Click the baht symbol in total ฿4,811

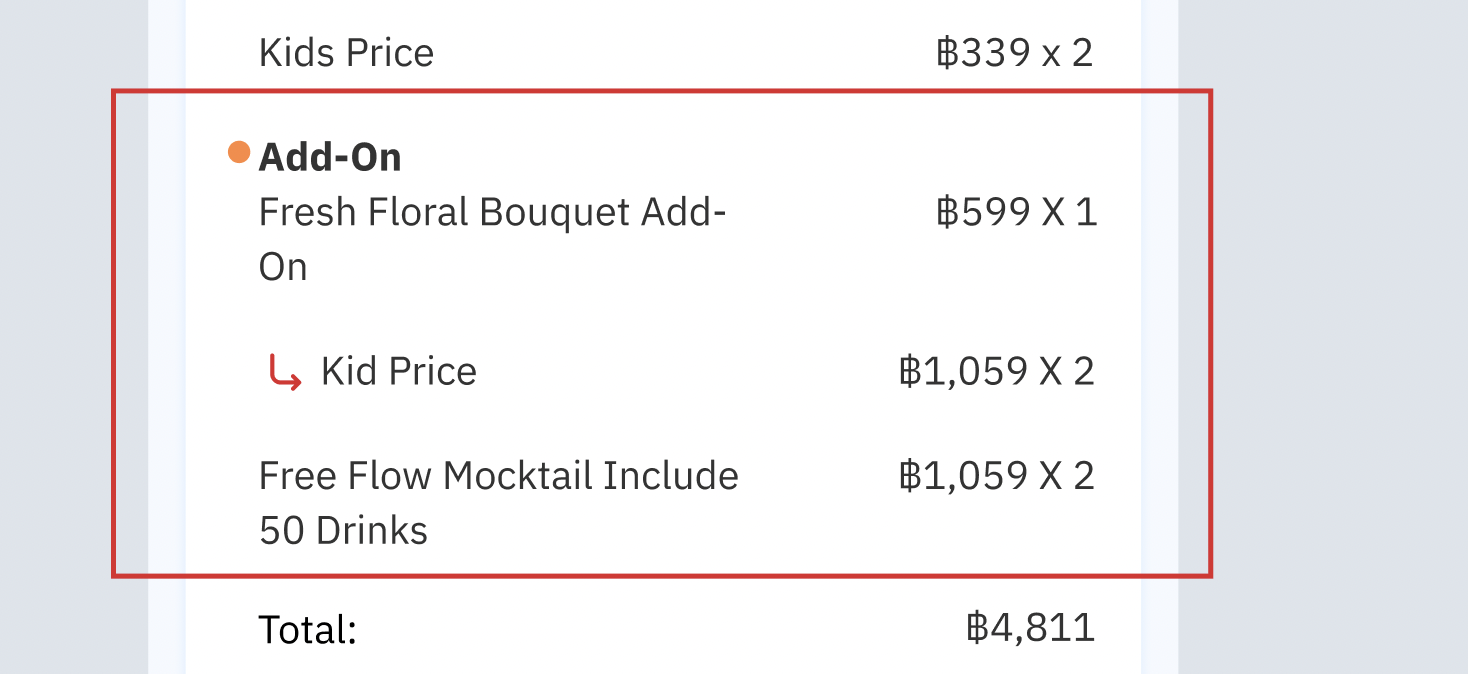coord(977,628)
